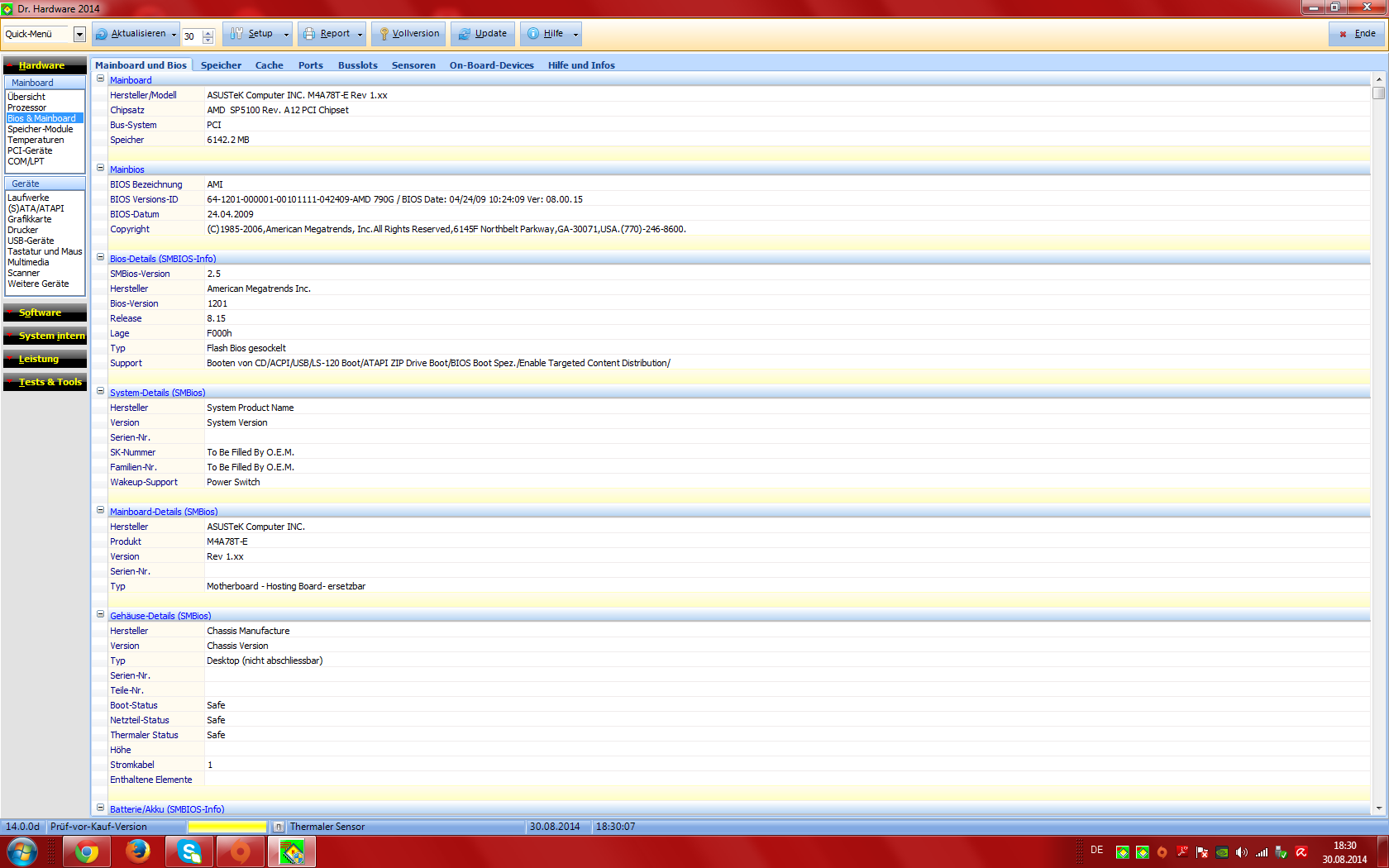1389x868 pixels.
Task: Open the Hilfe und Infos tab
Action: (x=581, y=65)
